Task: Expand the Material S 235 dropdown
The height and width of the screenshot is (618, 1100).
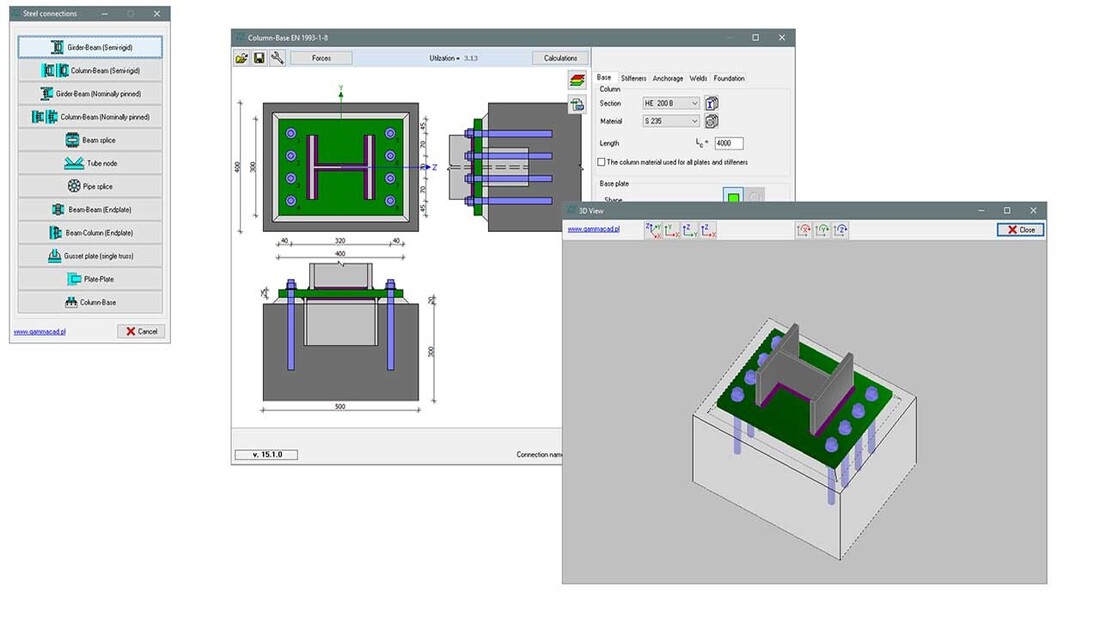Action: coord(694,121)
